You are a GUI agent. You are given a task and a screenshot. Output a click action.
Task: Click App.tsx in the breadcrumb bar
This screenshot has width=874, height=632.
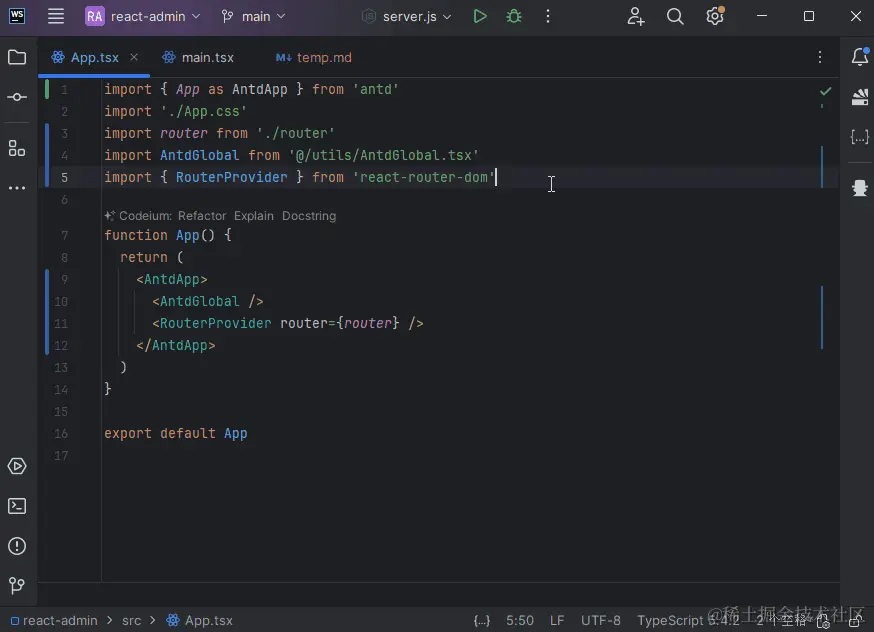(x=200, y=620)
